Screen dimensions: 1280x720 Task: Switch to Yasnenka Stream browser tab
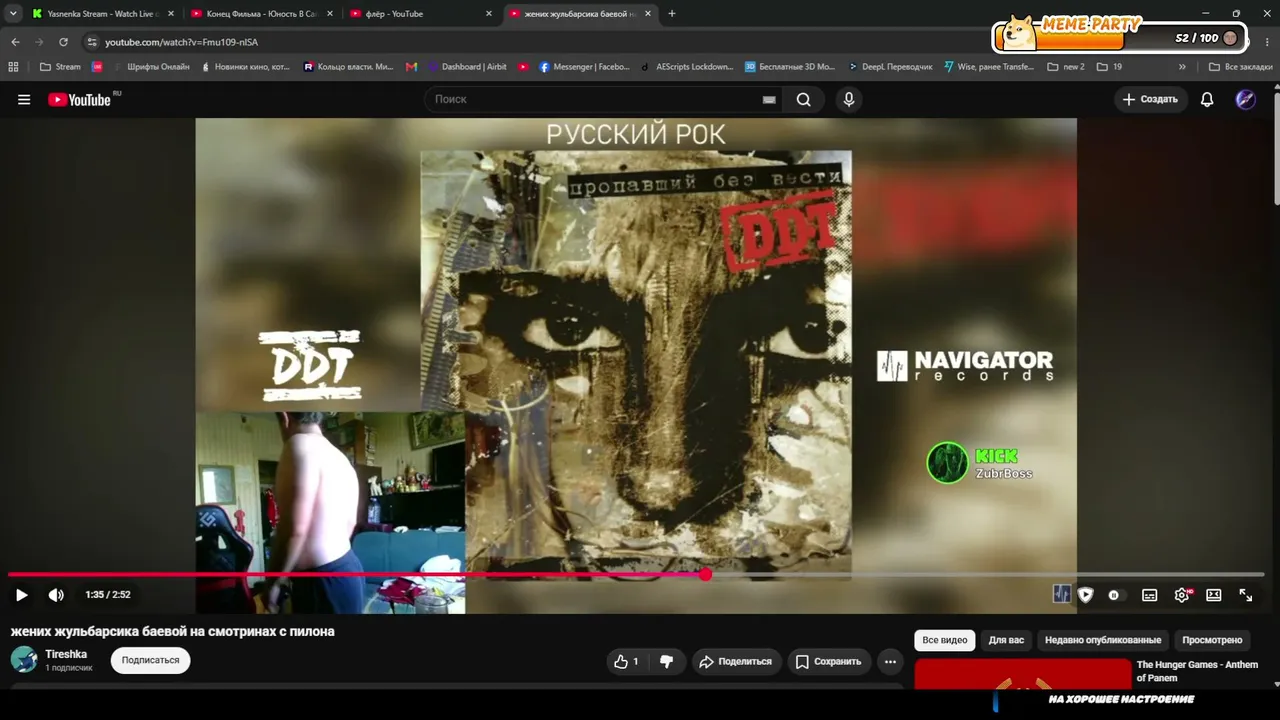pos(103,14)
